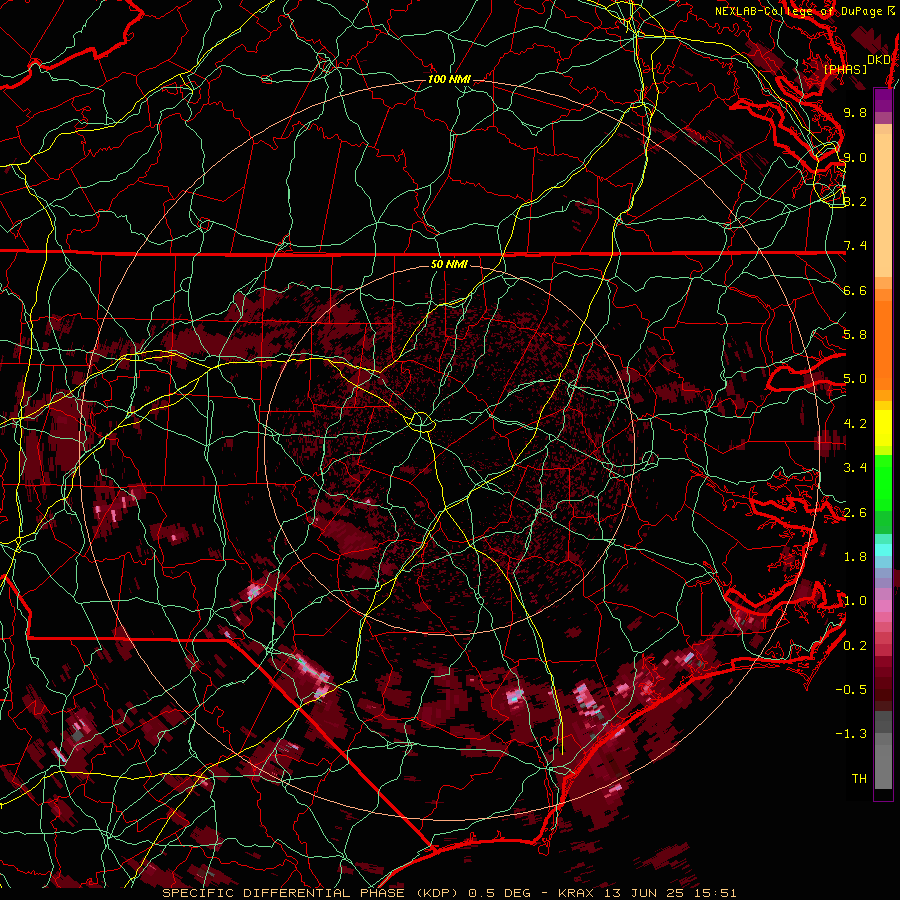Pick the gray bottom color bar segment
Viewport: 900px width, 900px height.
[883, 761]
